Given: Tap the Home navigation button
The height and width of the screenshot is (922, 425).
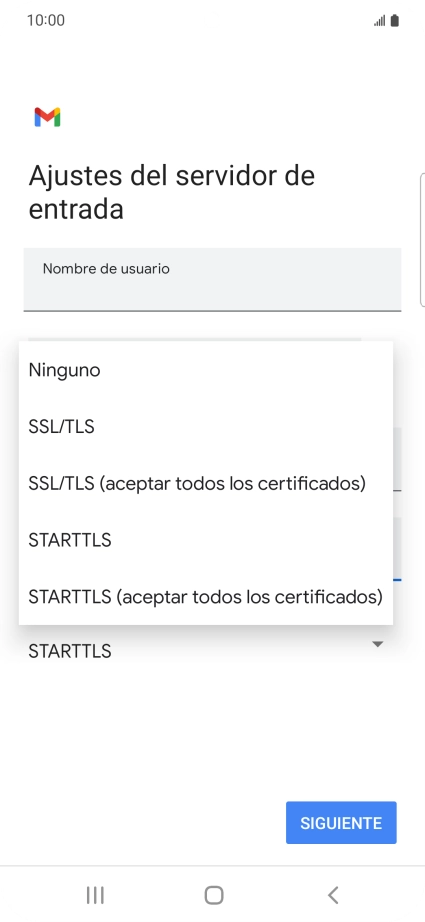Looking at the screenshot, I should [214, 895].
